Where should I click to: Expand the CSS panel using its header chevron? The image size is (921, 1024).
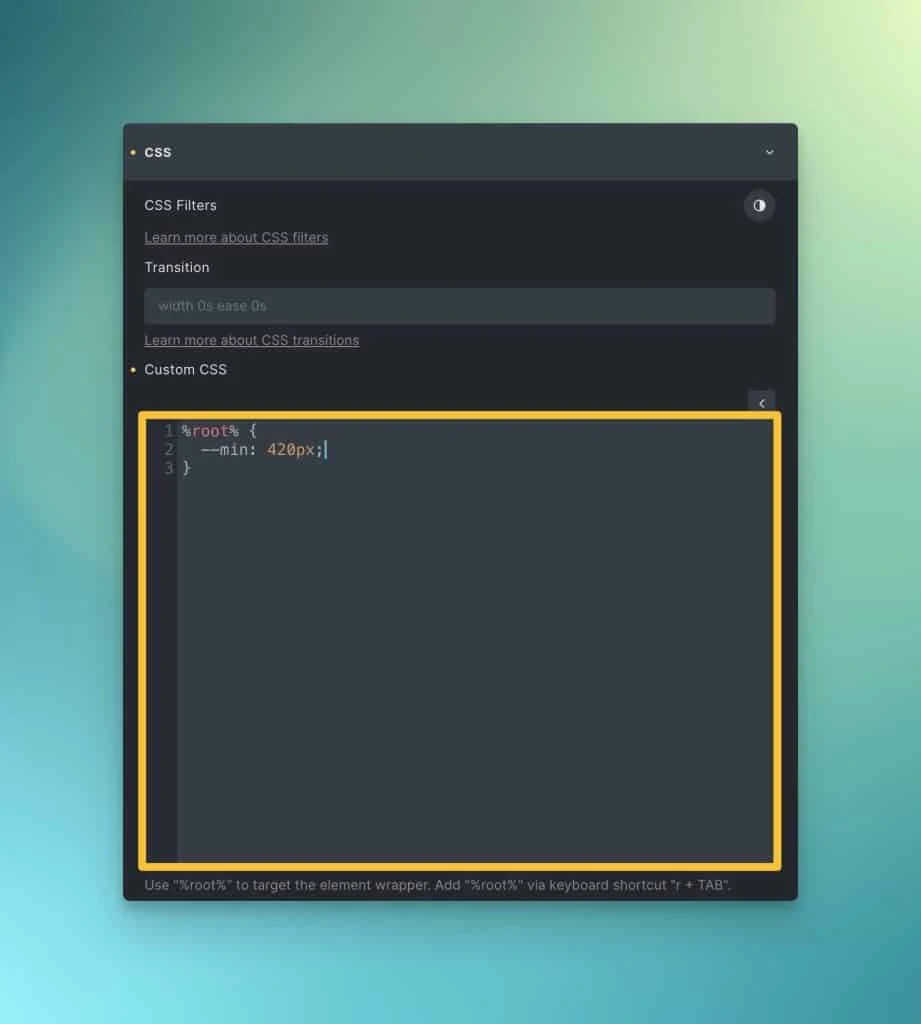click(769, 152)
